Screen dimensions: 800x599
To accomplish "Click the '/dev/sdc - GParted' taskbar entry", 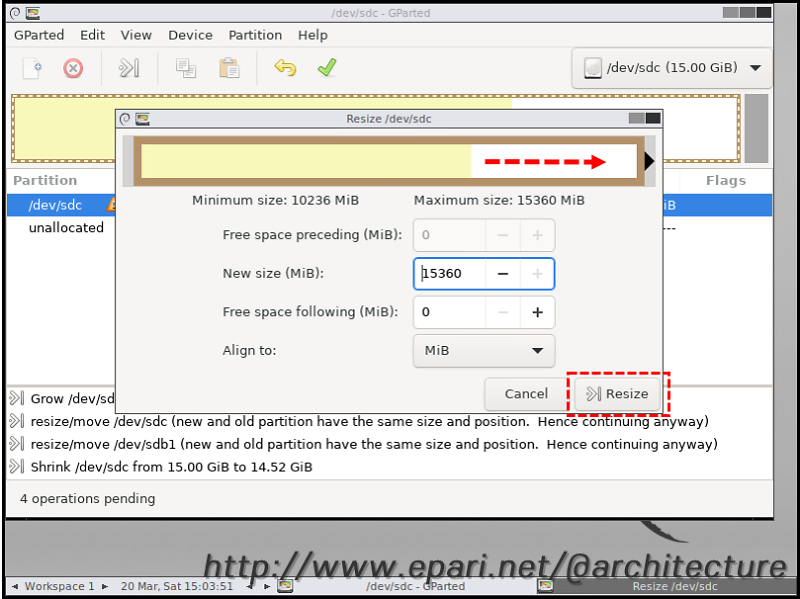I will (x=415, y=586).
